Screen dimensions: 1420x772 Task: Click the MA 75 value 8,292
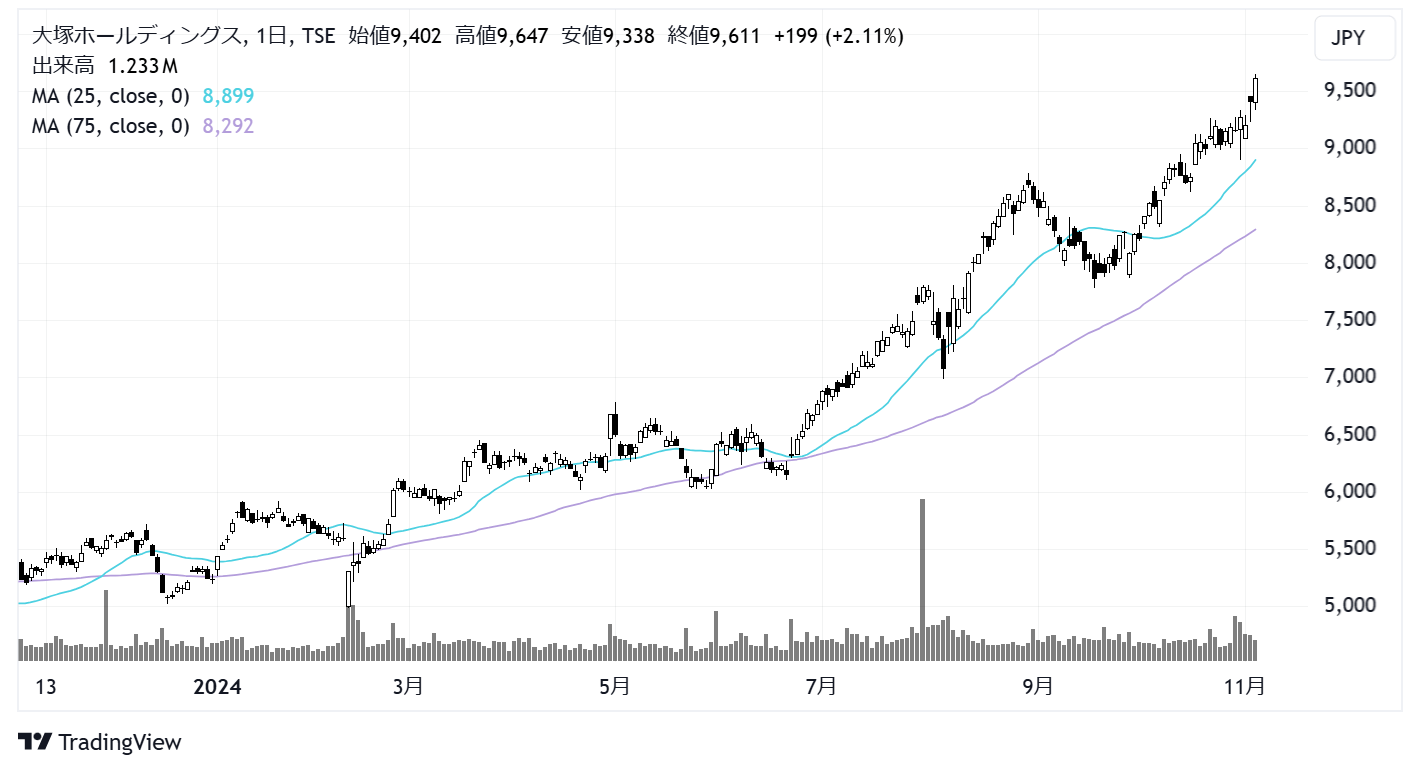point(228,126)
